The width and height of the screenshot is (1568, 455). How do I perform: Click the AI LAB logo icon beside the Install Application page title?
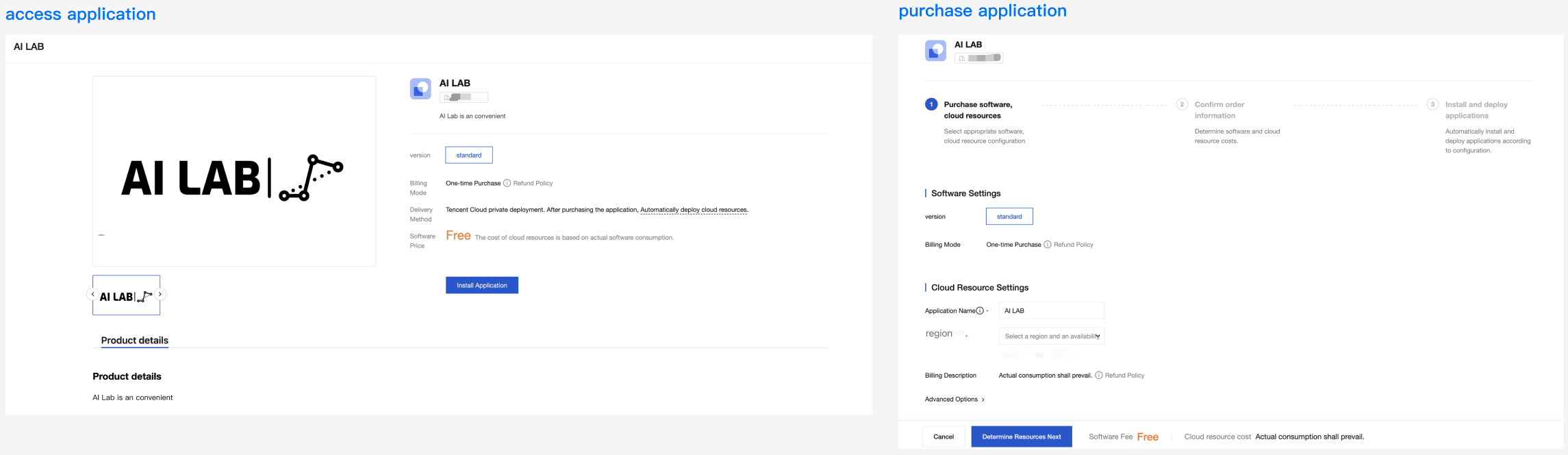420,88
